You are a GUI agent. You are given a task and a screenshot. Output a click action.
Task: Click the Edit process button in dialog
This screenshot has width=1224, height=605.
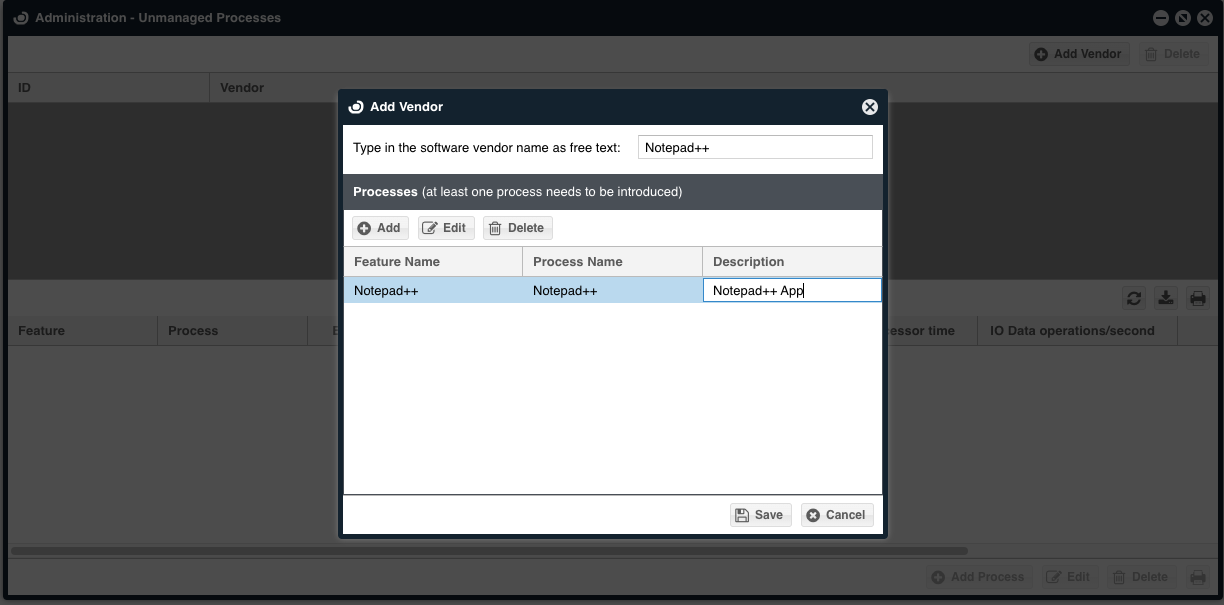coord(445,228)
